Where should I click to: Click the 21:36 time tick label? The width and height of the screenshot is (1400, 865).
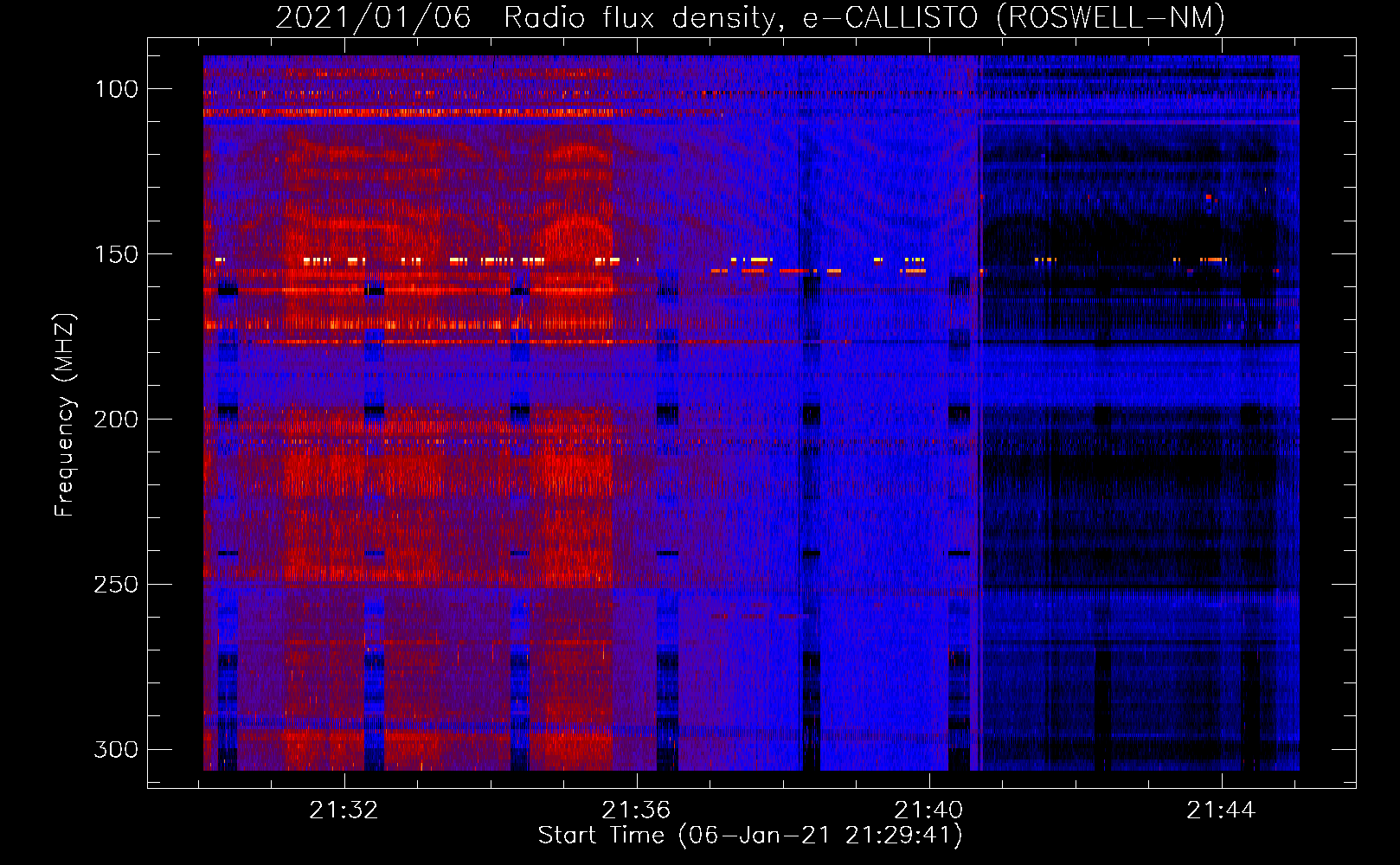(637, 811)
